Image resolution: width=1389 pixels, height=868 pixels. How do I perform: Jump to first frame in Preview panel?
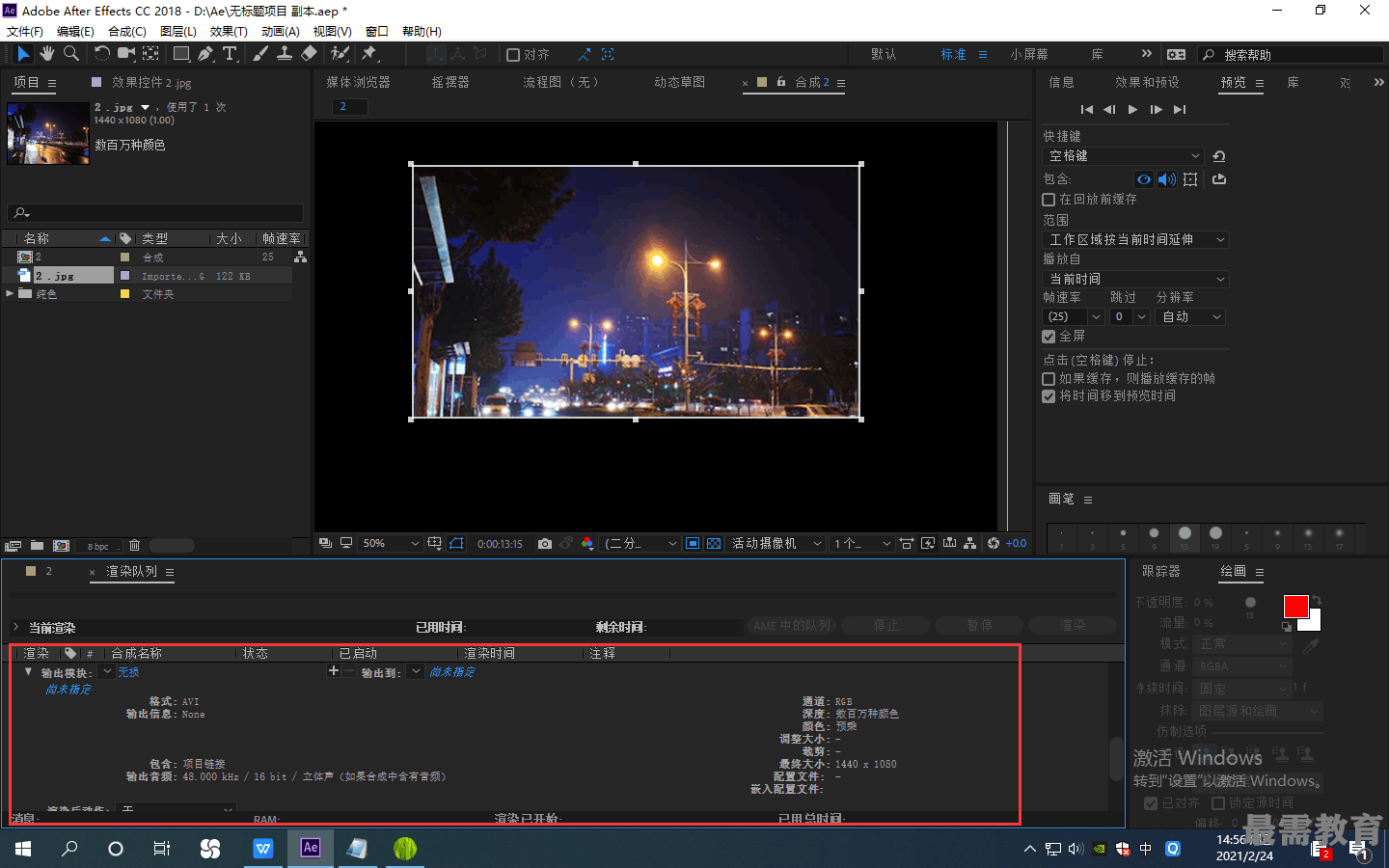click(1086, 110)
